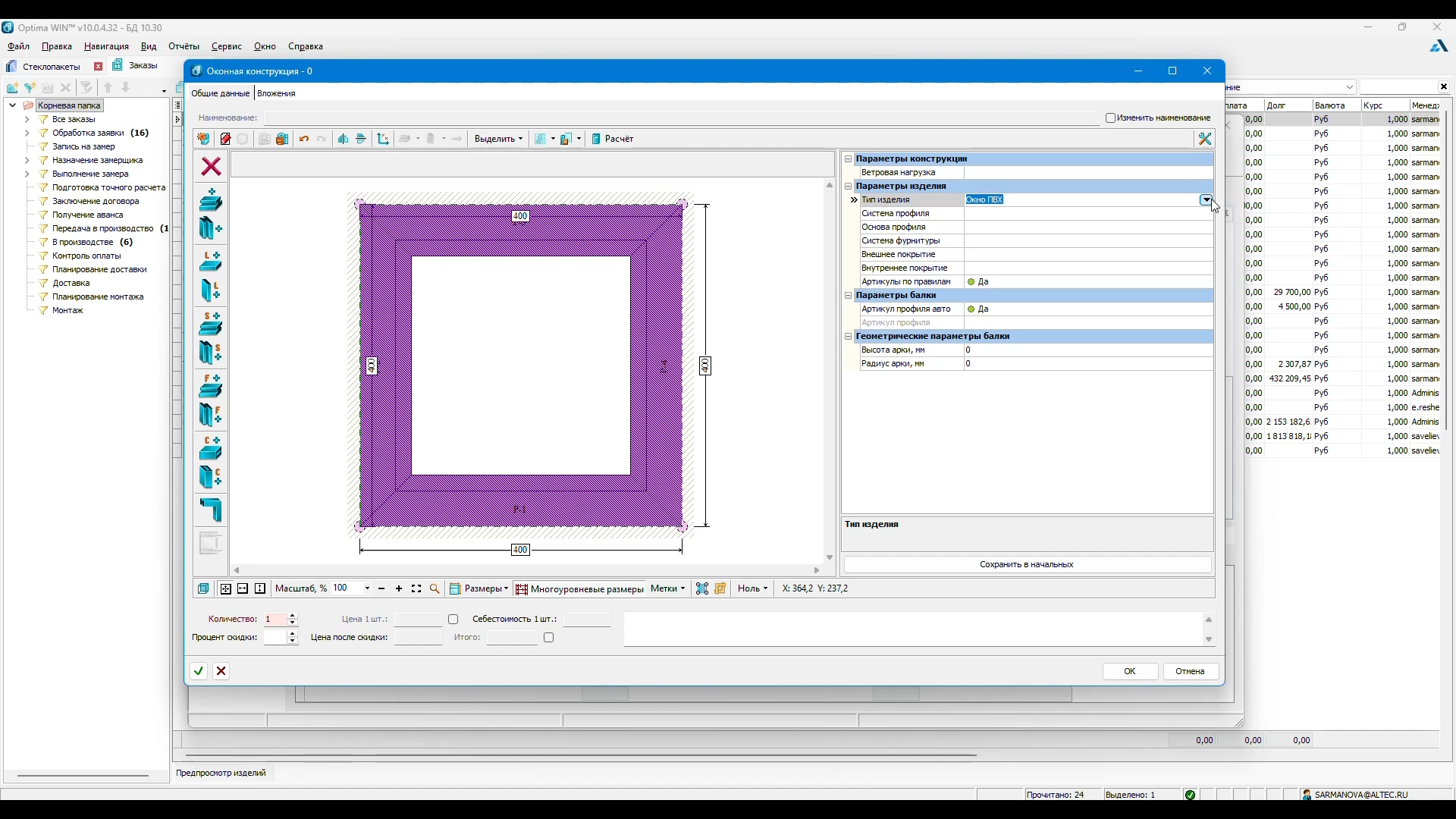
Task: Toggle 'Многоуровневые размеры' button
Action: [x=580, y=589]
